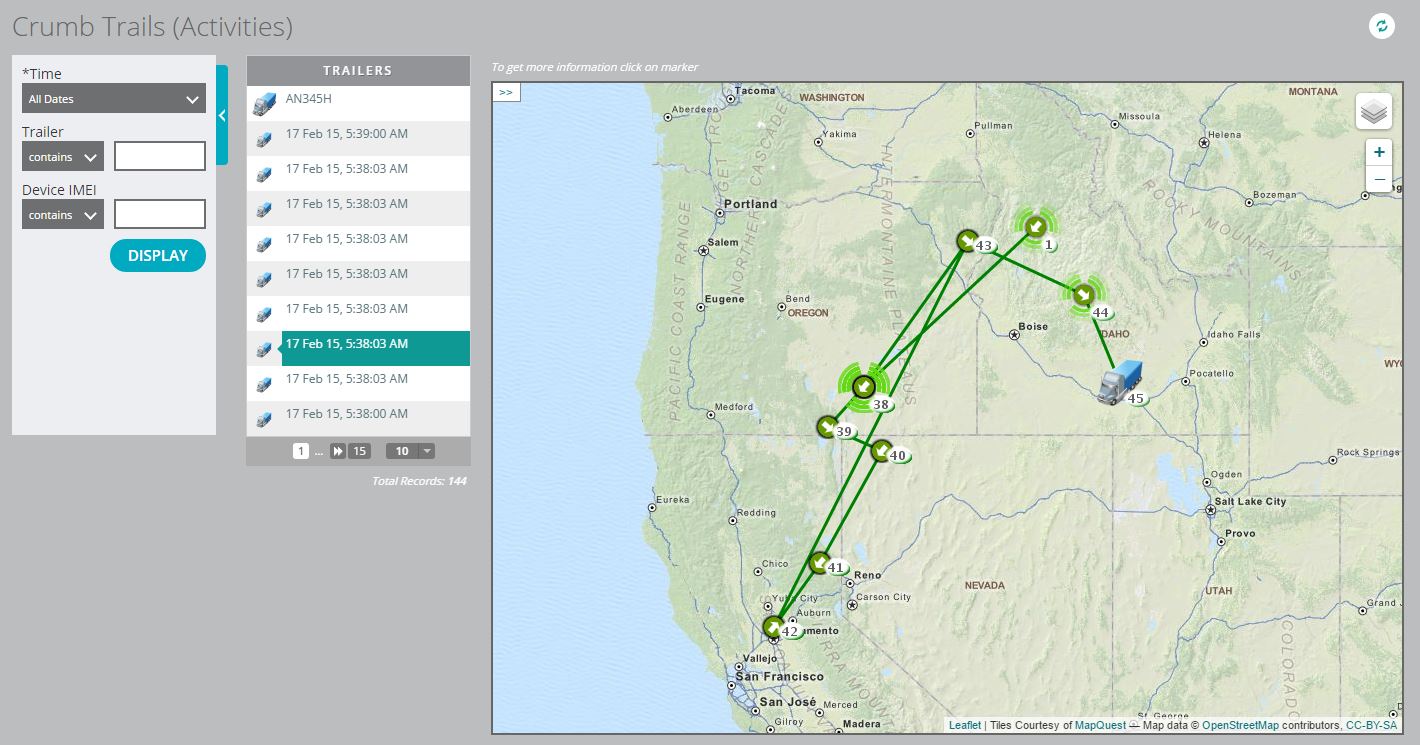Open the map layers selector
Viewport: 1420px width, 745px height.
(x=1374, y=111)
